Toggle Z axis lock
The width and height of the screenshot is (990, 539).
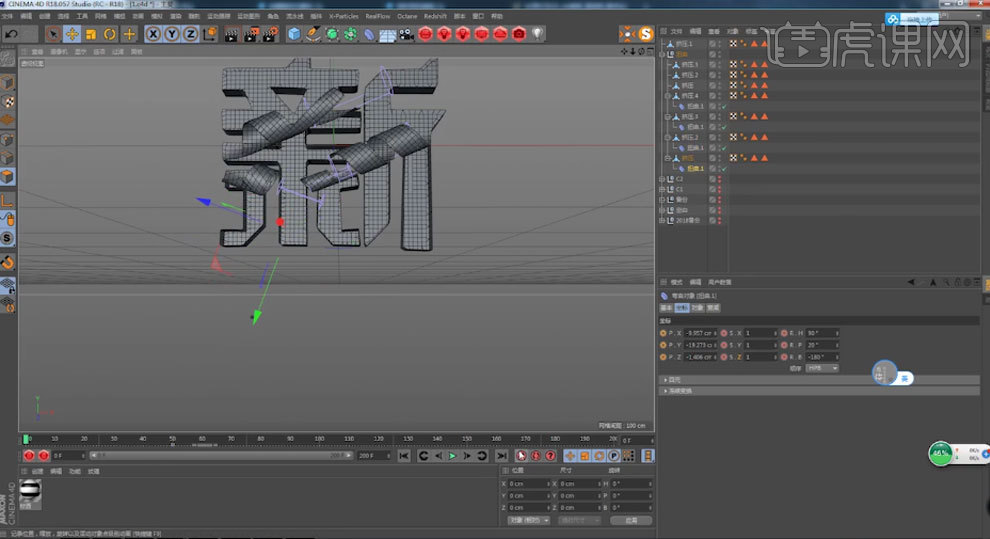coord(191,34)
